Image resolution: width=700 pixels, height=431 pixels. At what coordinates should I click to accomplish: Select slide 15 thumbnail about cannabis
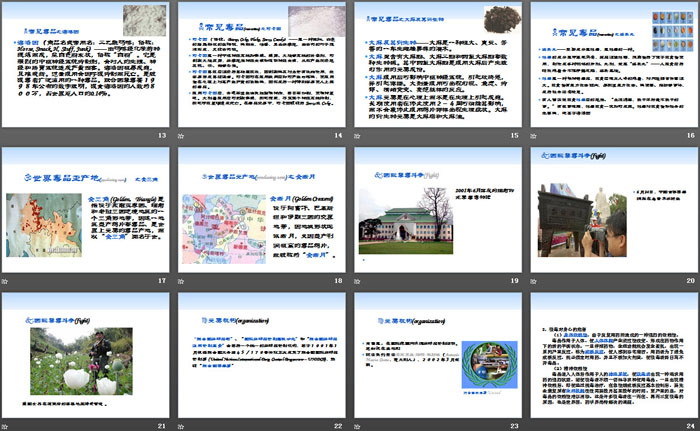438,65
